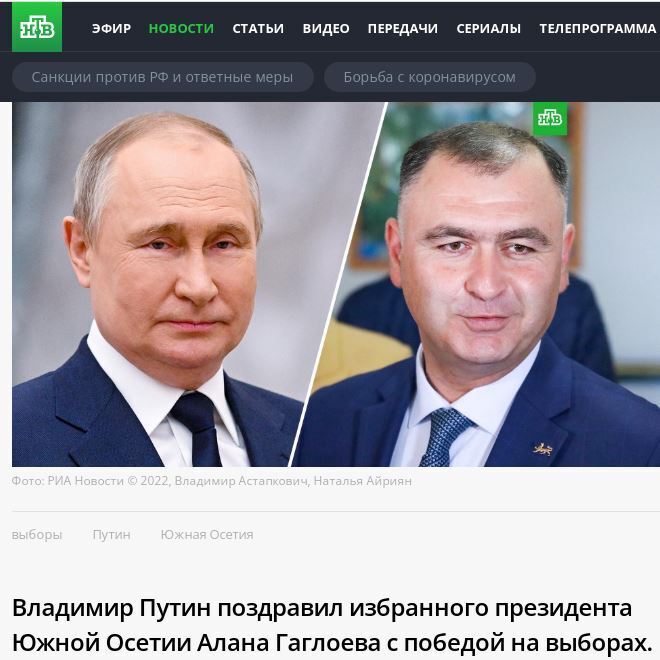Click the diagonal divider in the photo collage

[x=338, y=284]
